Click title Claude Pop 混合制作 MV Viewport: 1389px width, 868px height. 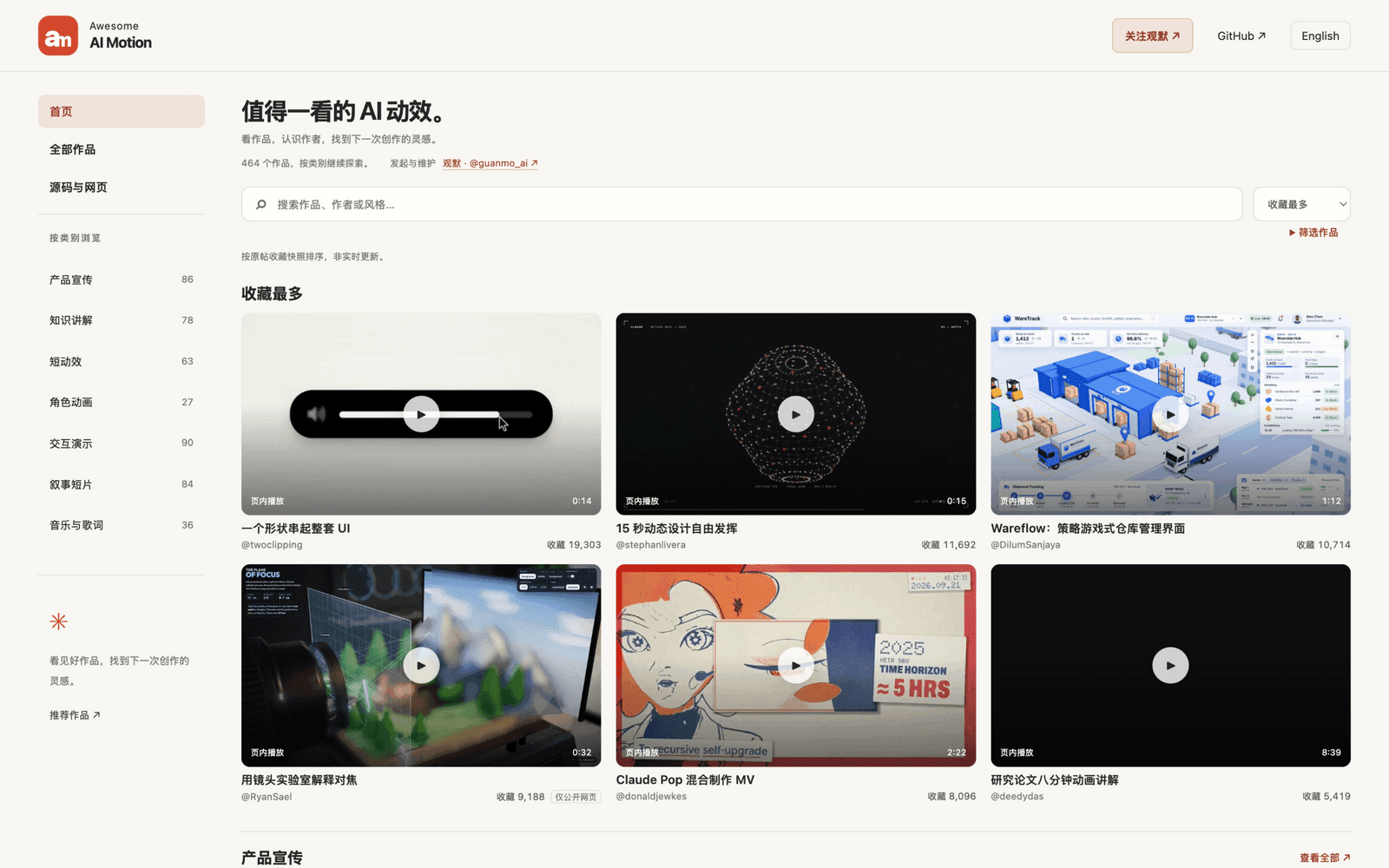click(x=685, y=780)
